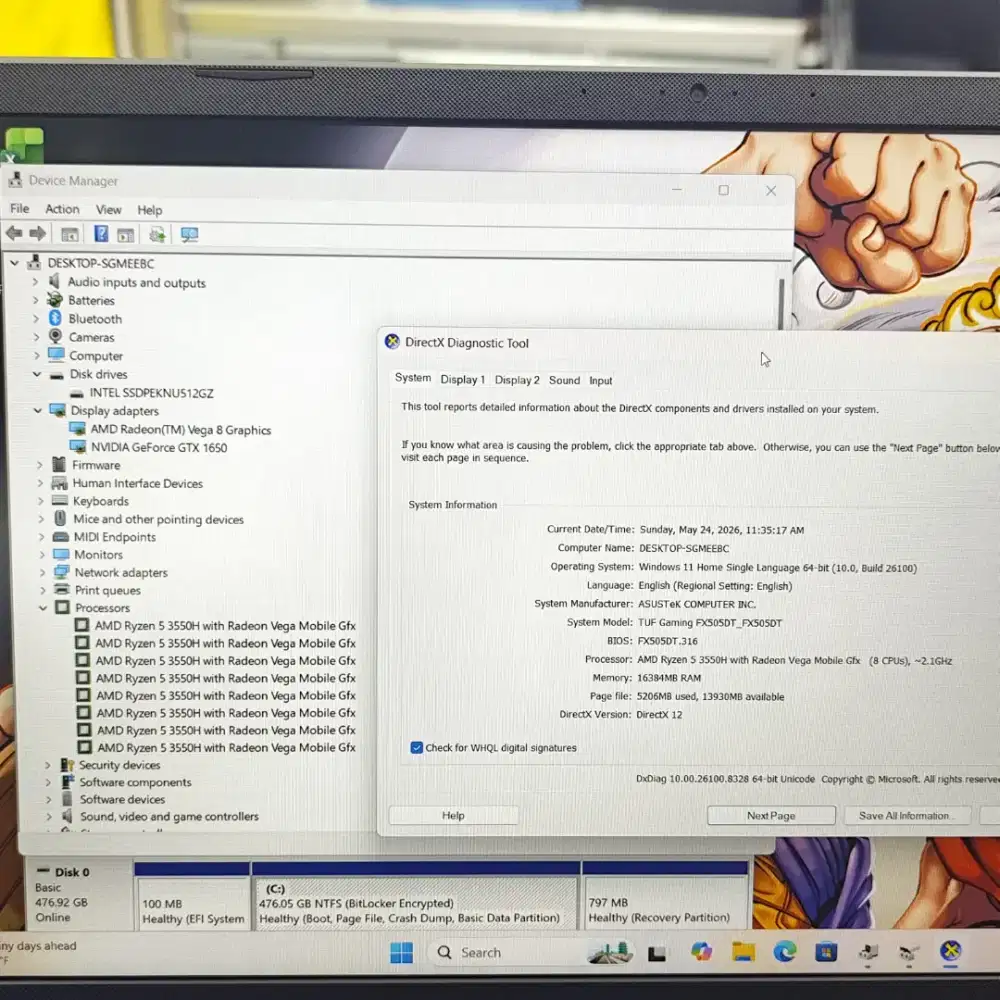
Task: Switch to the Sound tab in DxDiag
Action: pyautogui.click(x=564, y=380)
